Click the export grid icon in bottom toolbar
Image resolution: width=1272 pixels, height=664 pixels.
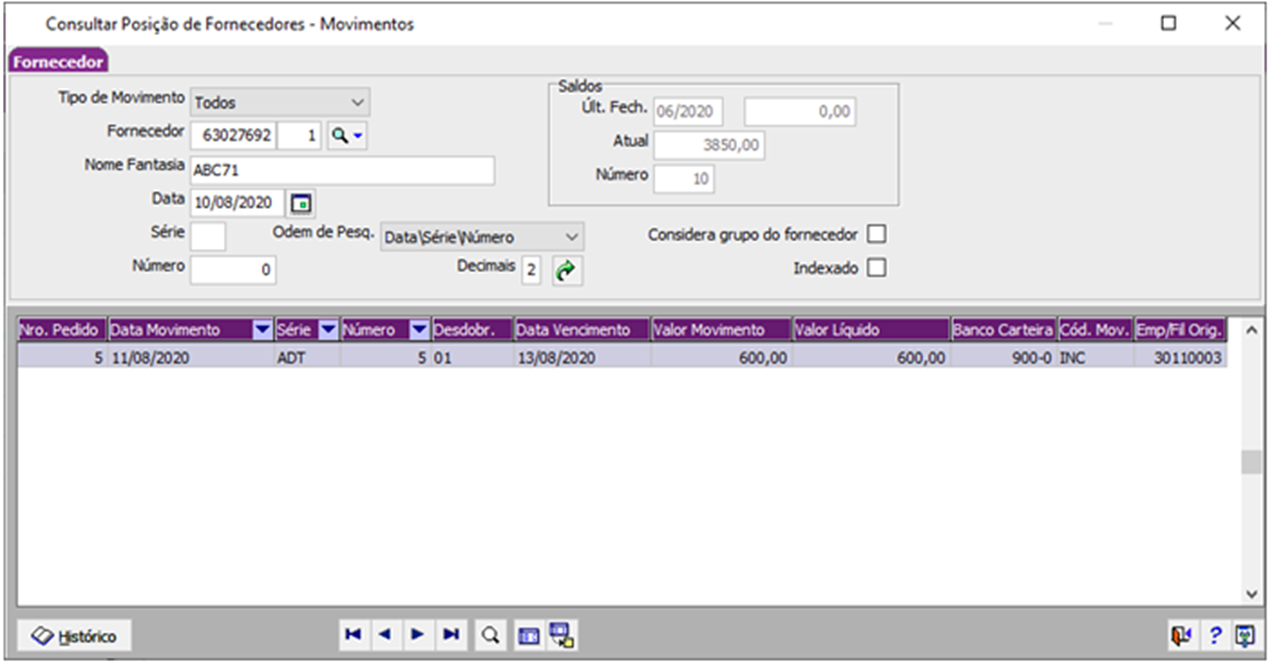[562, 634]
